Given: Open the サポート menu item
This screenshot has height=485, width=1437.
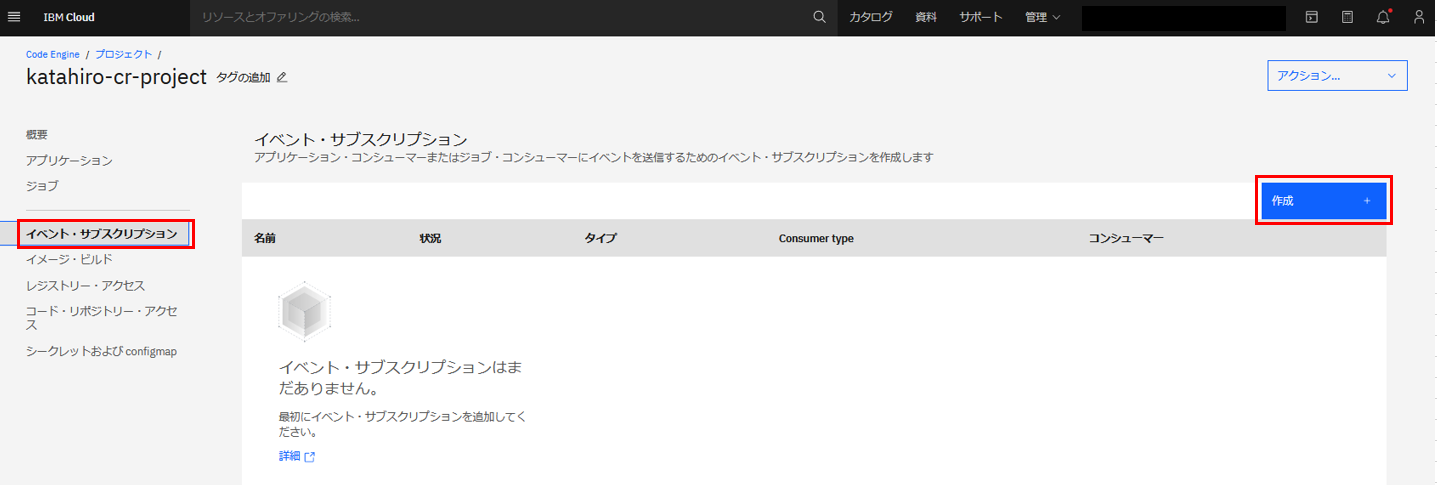Looking at the screenshot, I should (981, 17).
